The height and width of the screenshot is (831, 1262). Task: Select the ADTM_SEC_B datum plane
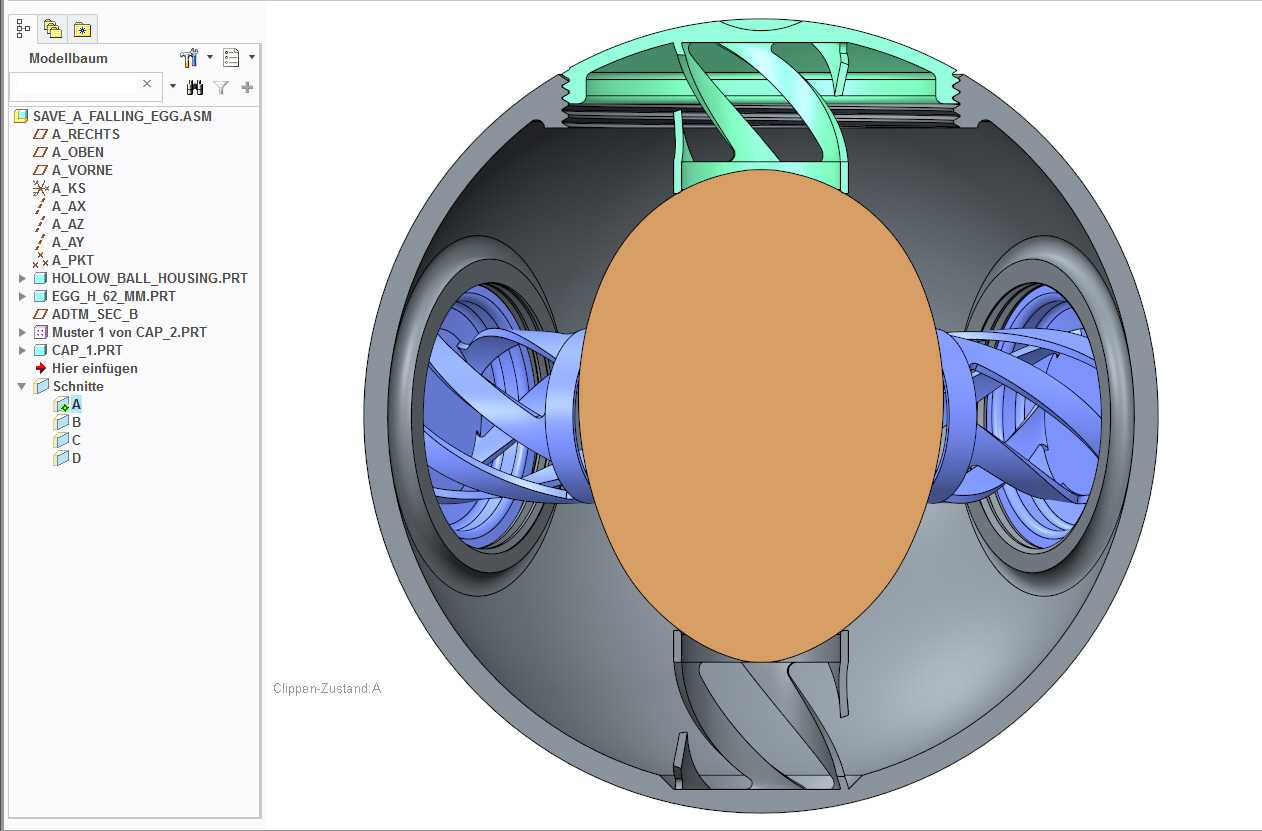pyautogui.click(x=95, y=314)
